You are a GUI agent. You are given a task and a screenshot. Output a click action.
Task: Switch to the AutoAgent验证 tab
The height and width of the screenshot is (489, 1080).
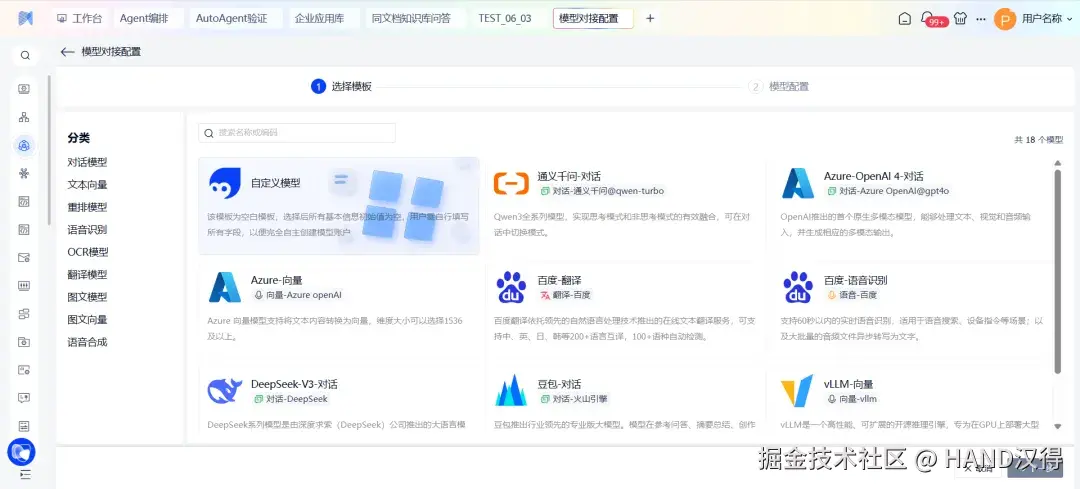click(x=231, y=19)
